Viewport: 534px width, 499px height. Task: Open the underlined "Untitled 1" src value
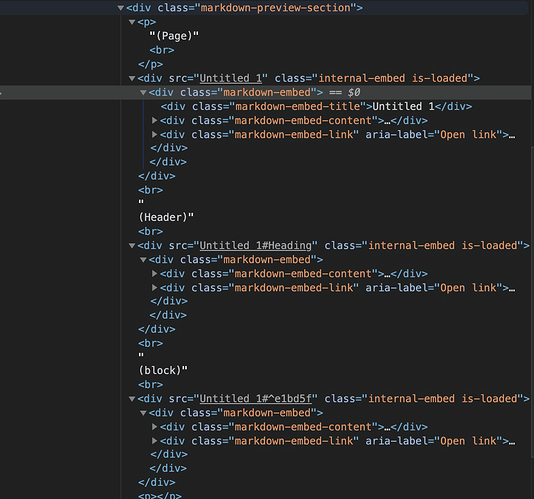(x=231, y=78)
